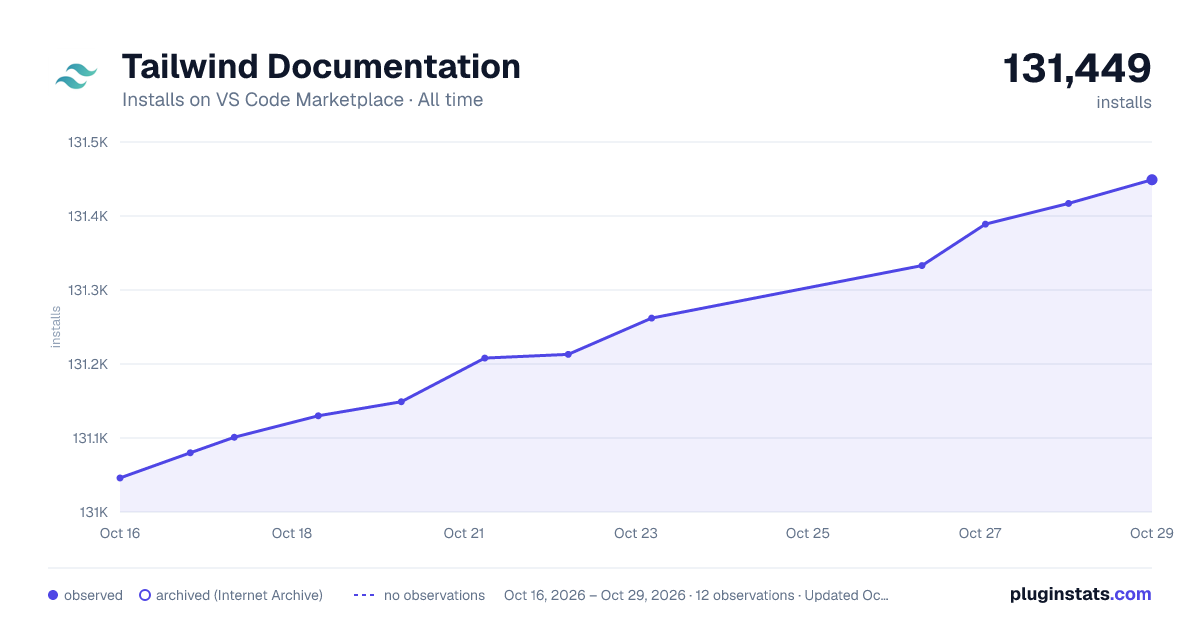Click the Oct 18 x-axis label
The image size is (1200, 630).
coord(292,533)
